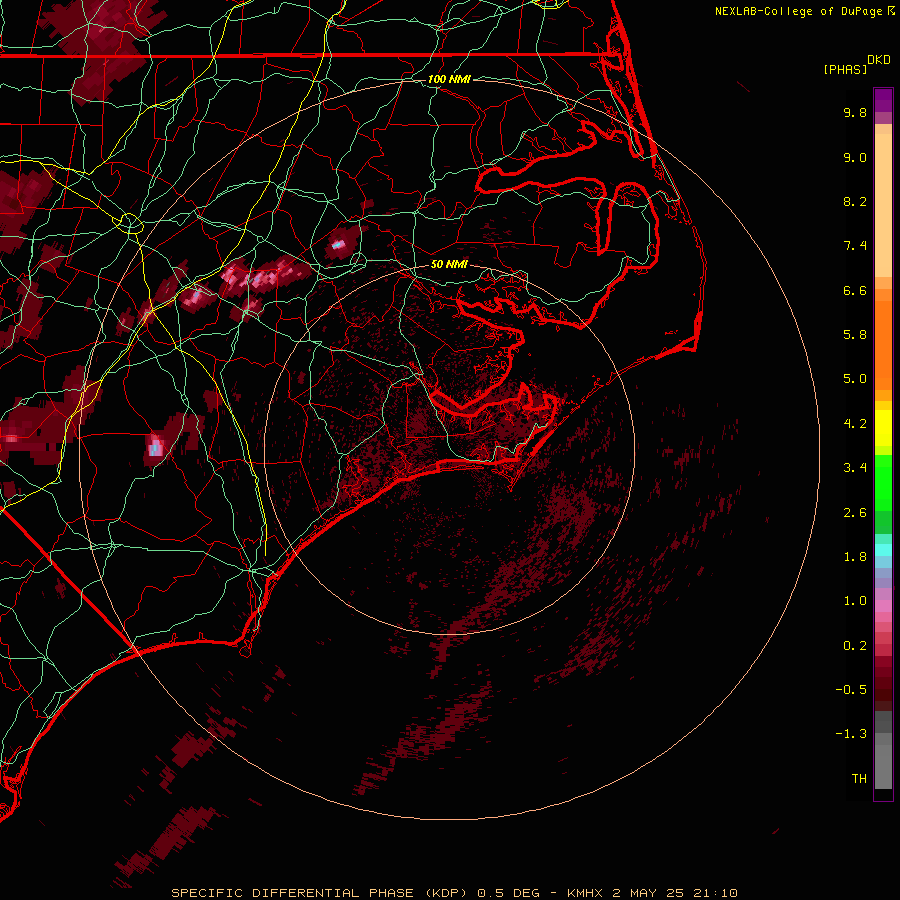The width and height of the screenshot is (900, 900).
Task: Select the 0.2 scale label
Action: 855,646
